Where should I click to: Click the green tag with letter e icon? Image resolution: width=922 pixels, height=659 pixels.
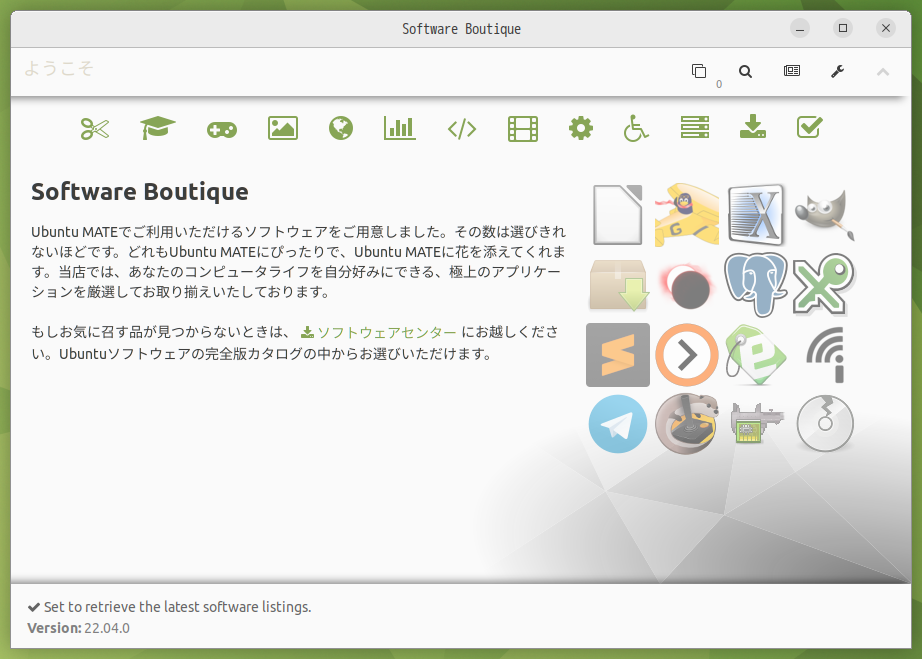(756, 355)
